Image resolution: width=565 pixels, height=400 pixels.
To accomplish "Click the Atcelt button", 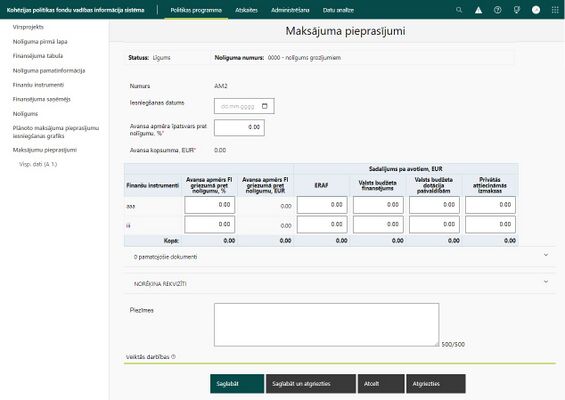I will tap(381, 384).
